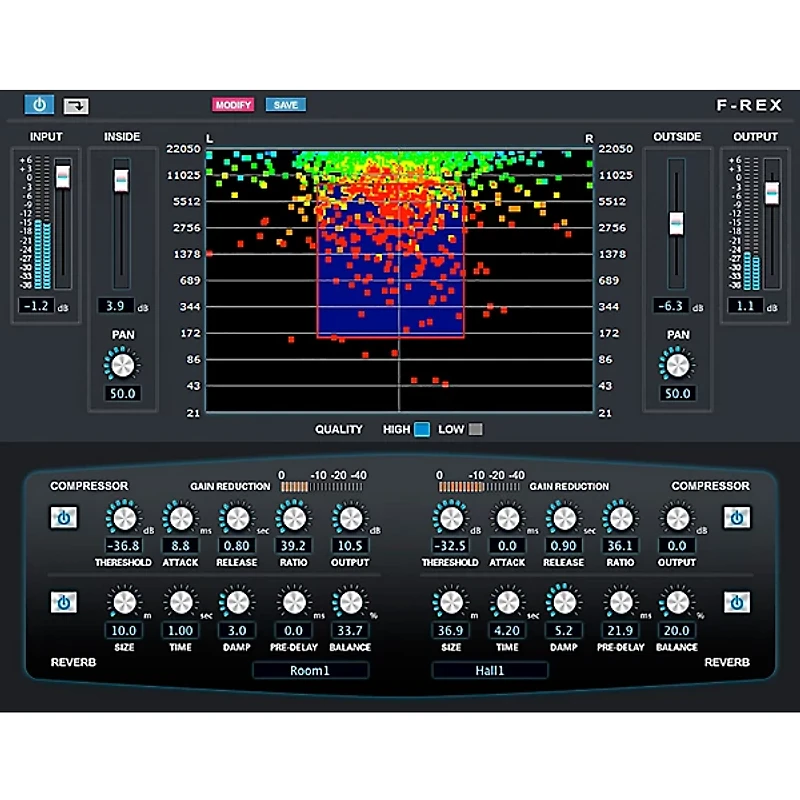800x800 pixels.
Task: Toggle the main plugin power button
Action: [x=39, y=104]
